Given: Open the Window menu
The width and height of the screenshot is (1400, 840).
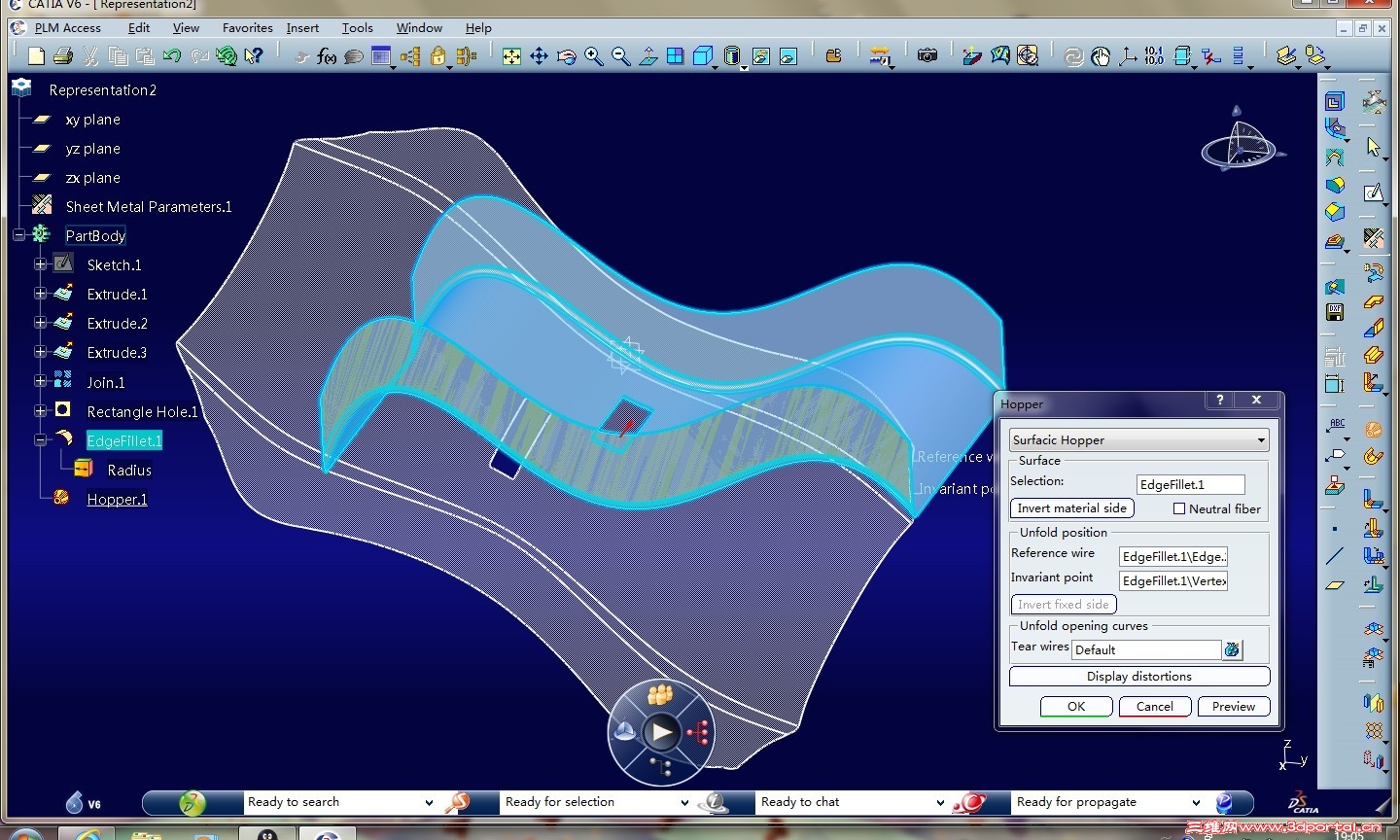Looking at the screenshot, I should (419, 28).
